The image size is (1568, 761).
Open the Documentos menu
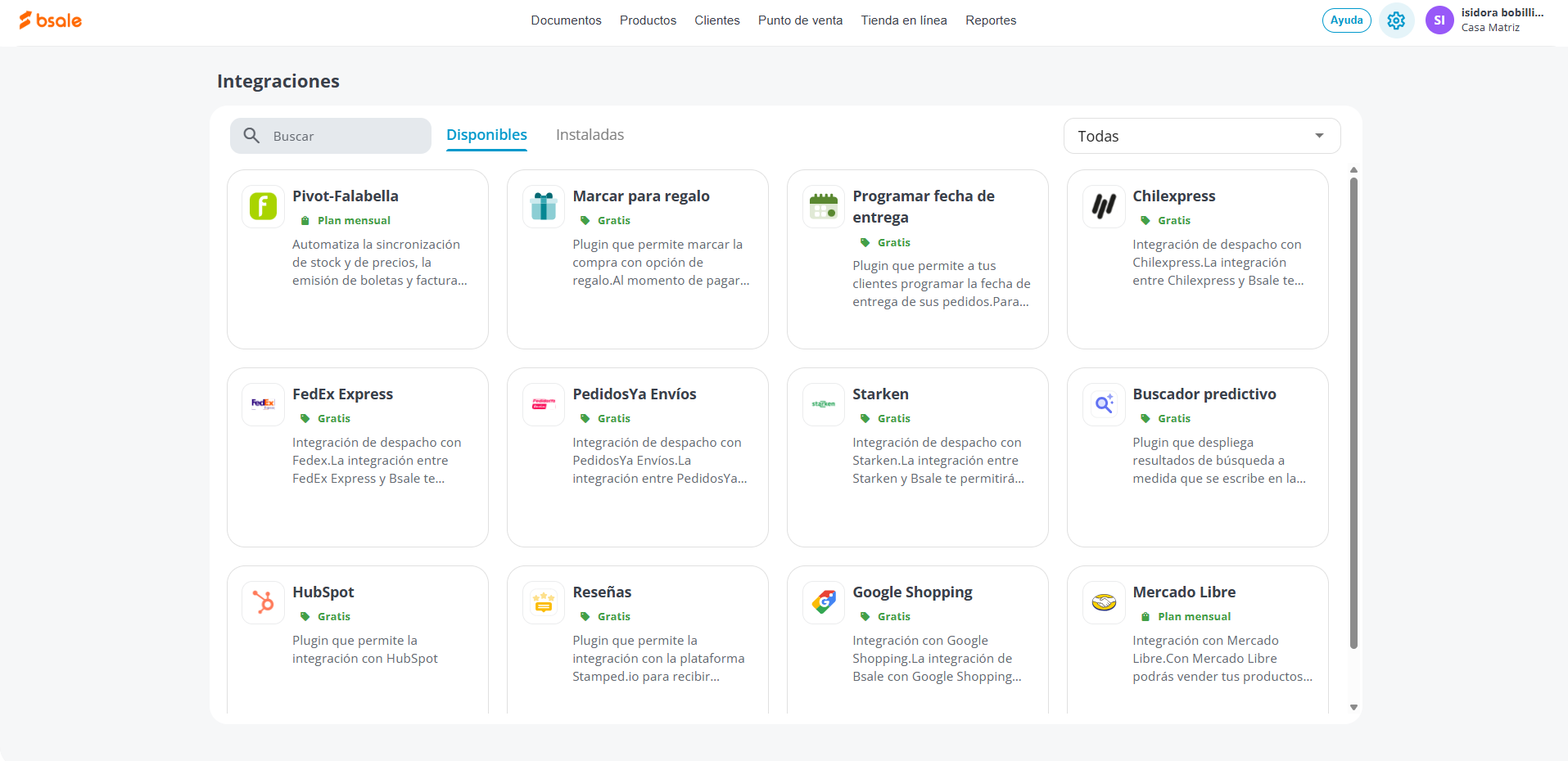[x=566, y=20]
